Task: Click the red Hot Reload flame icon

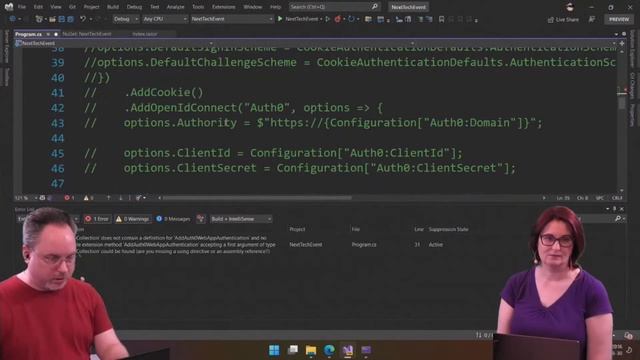Action: click(338, 19)
